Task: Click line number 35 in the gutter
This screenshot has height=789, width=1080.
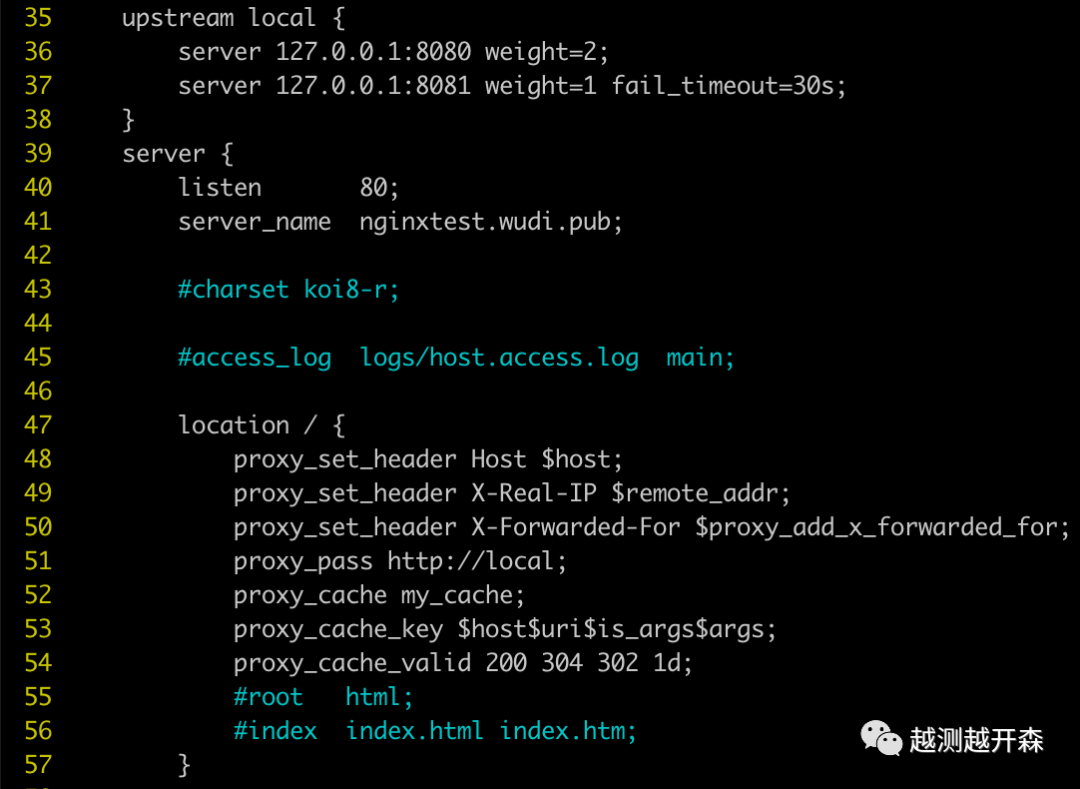Action: point(38,18)
